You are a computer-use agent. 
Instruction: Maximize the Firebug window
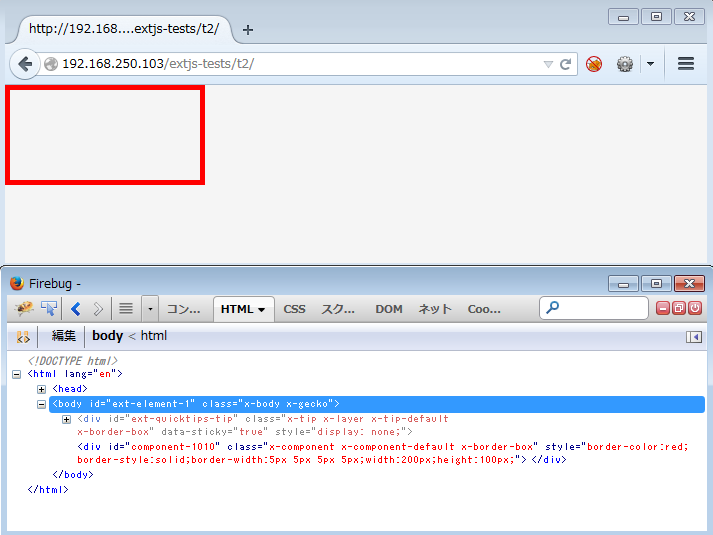(656, 284)
